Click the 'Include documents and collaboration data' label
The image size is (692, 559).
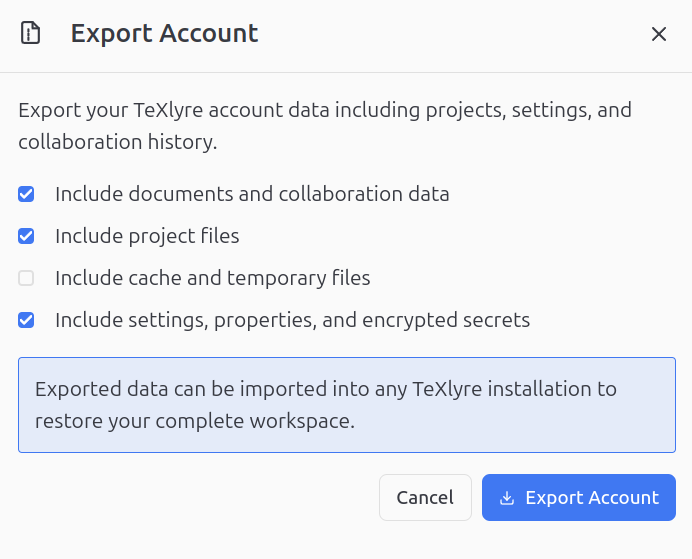(x=252, y=194)
